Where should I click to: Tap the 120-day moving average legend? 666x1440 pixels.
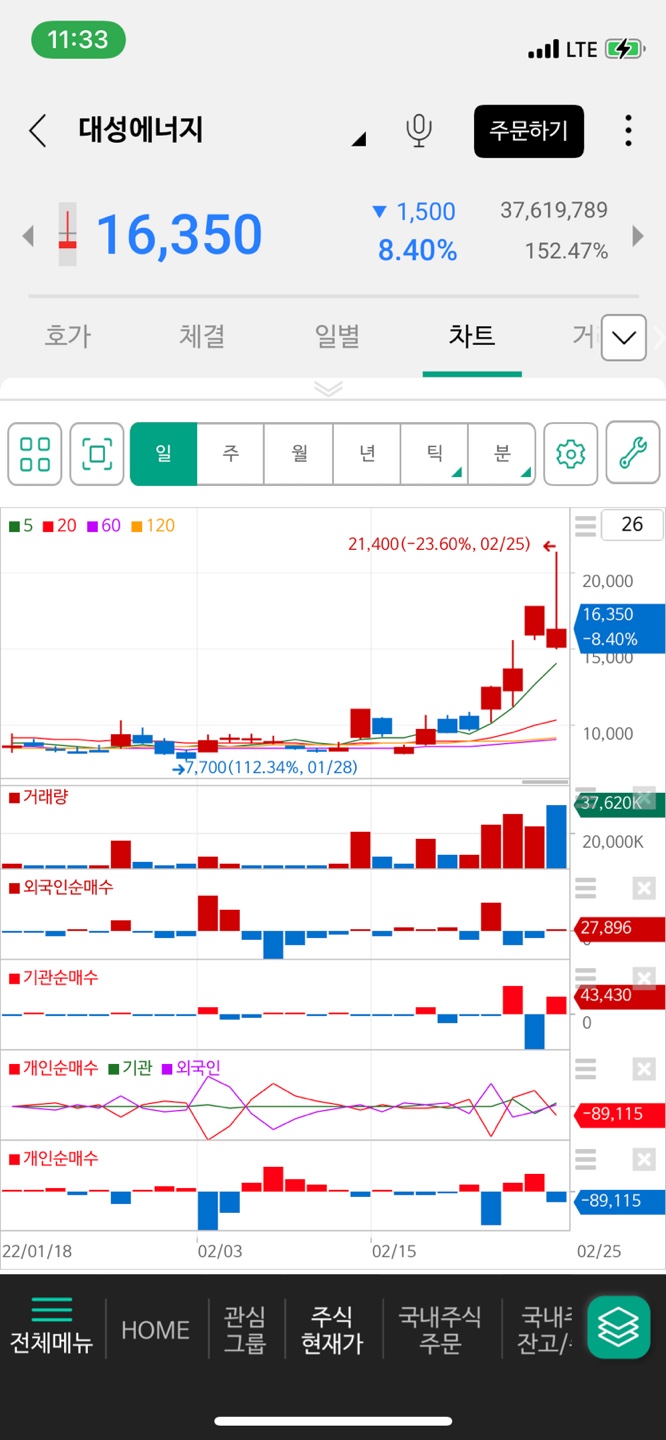pos(152,525)
